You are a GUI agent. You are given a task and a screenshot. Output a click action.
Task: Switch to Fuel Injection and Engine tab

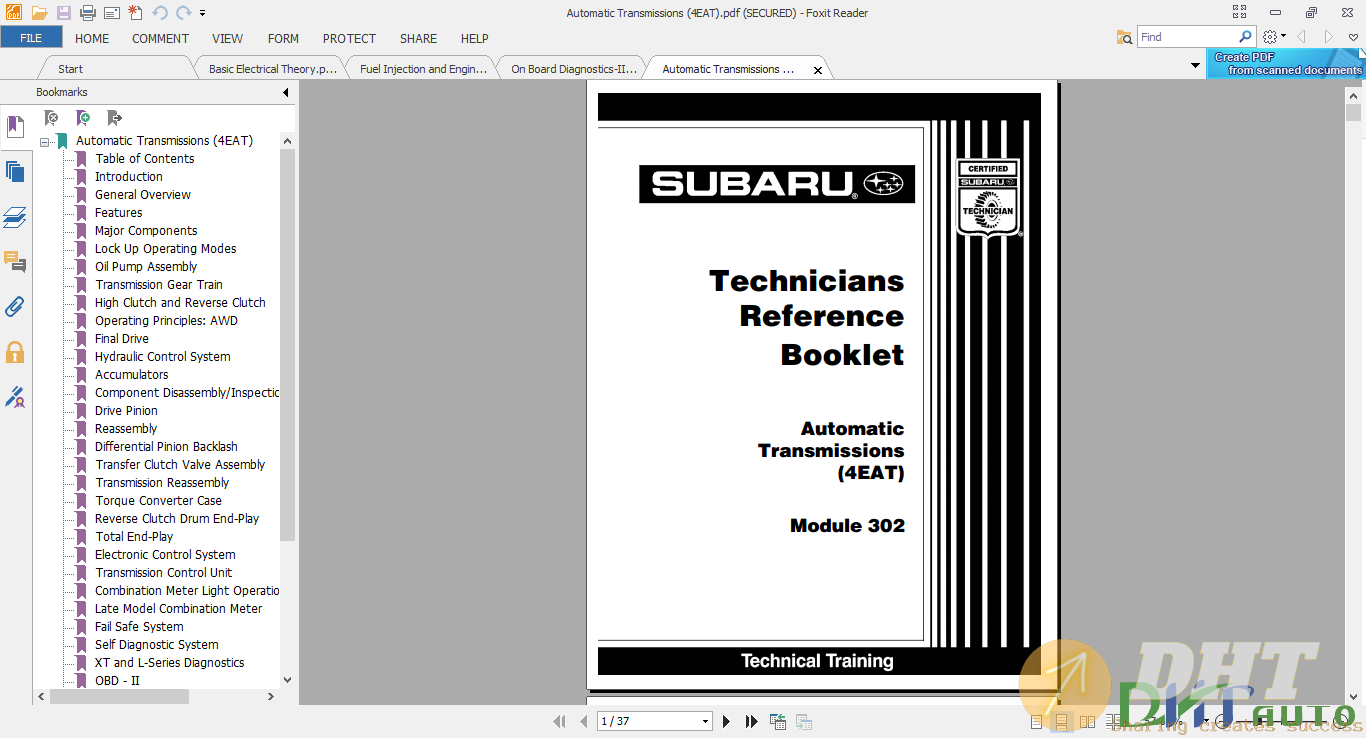423,69
